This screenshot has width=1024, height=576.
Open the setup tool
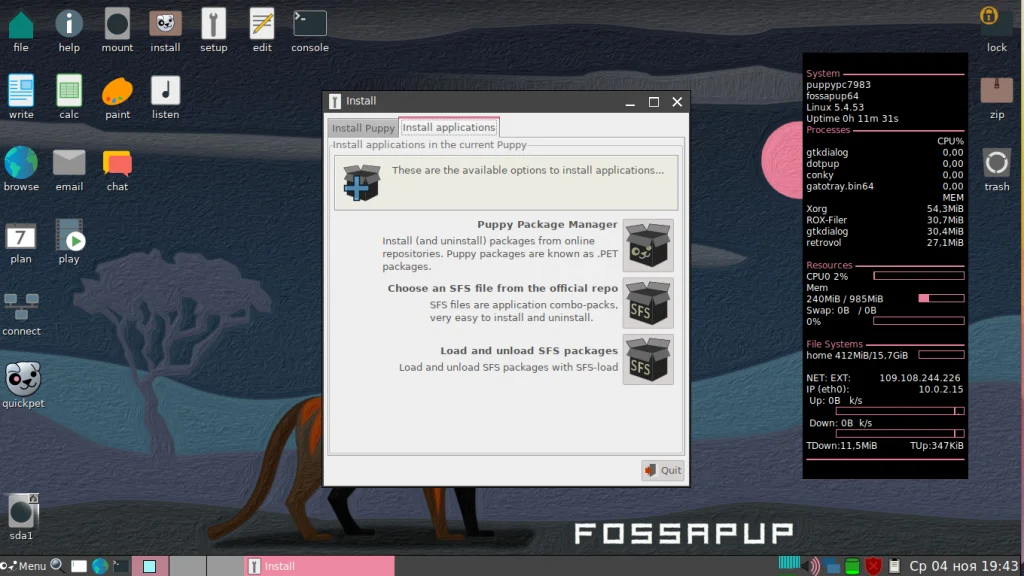[213, 24]
